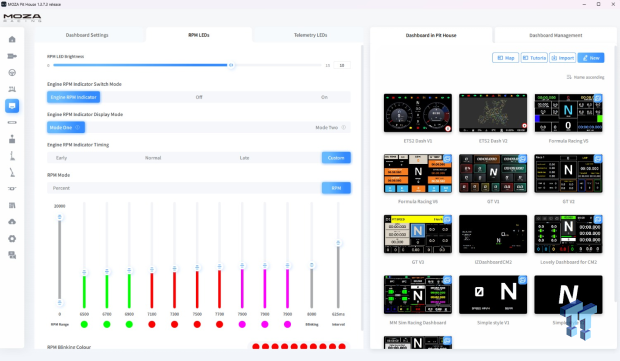The width and height of the screenshot is (620, 361).
Task: Open the racing seat icon in the sidebar
Action: point(12,89)
